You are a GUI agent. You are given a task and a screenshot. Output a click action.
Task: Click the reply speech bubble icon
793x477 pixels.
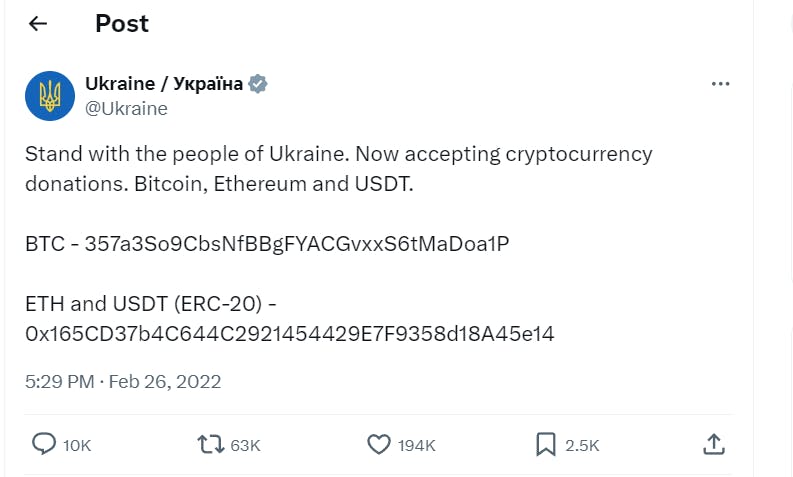[44, 443]
